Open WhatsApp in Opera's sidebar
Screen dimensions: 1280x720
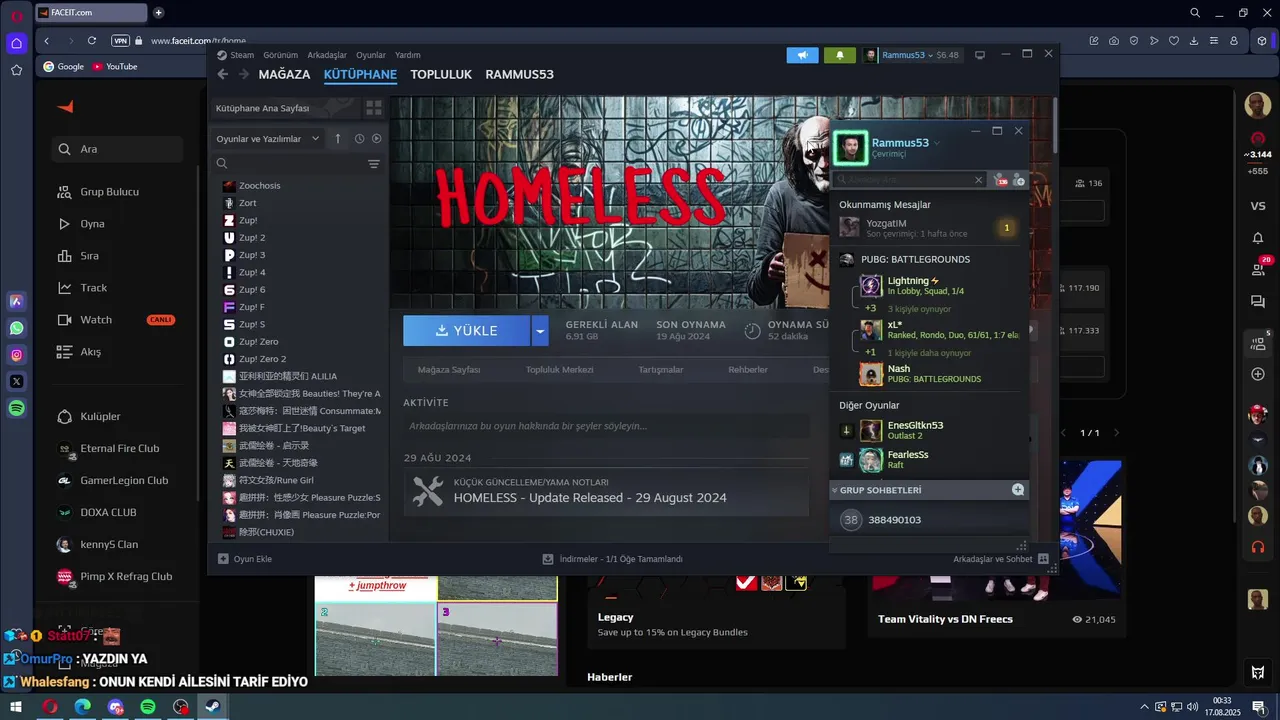17,328
